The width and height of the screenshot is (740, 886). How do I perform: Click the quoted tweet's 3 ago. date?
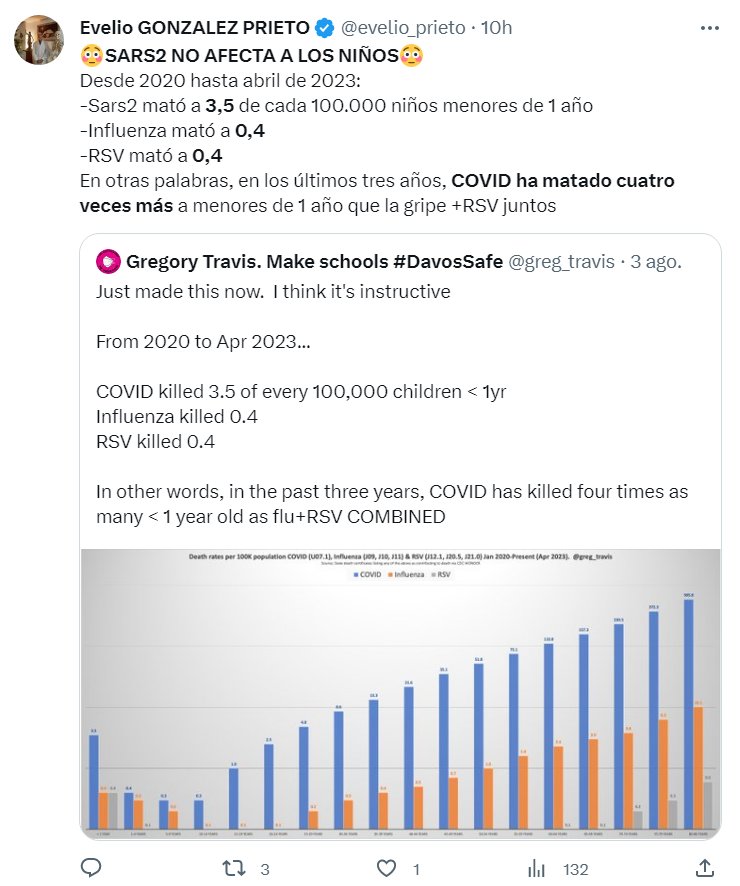[x=658, y=262]
